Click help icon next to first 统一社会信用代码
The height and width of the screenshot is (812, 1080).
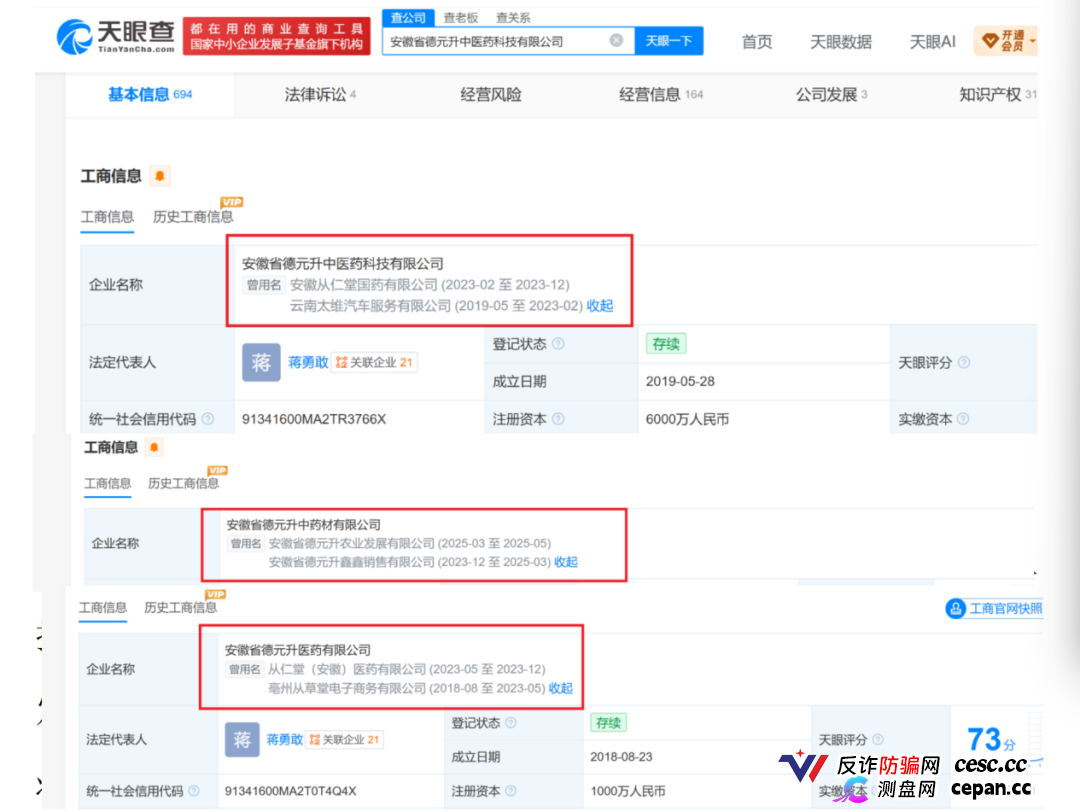[207, 419]
